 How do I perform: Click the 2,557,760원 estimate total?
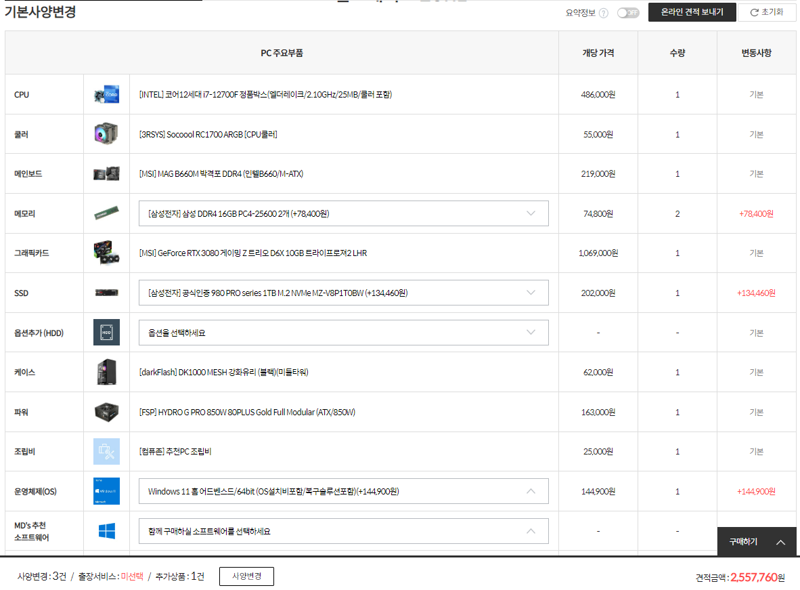pyautogui.click(x=758, y=577)
